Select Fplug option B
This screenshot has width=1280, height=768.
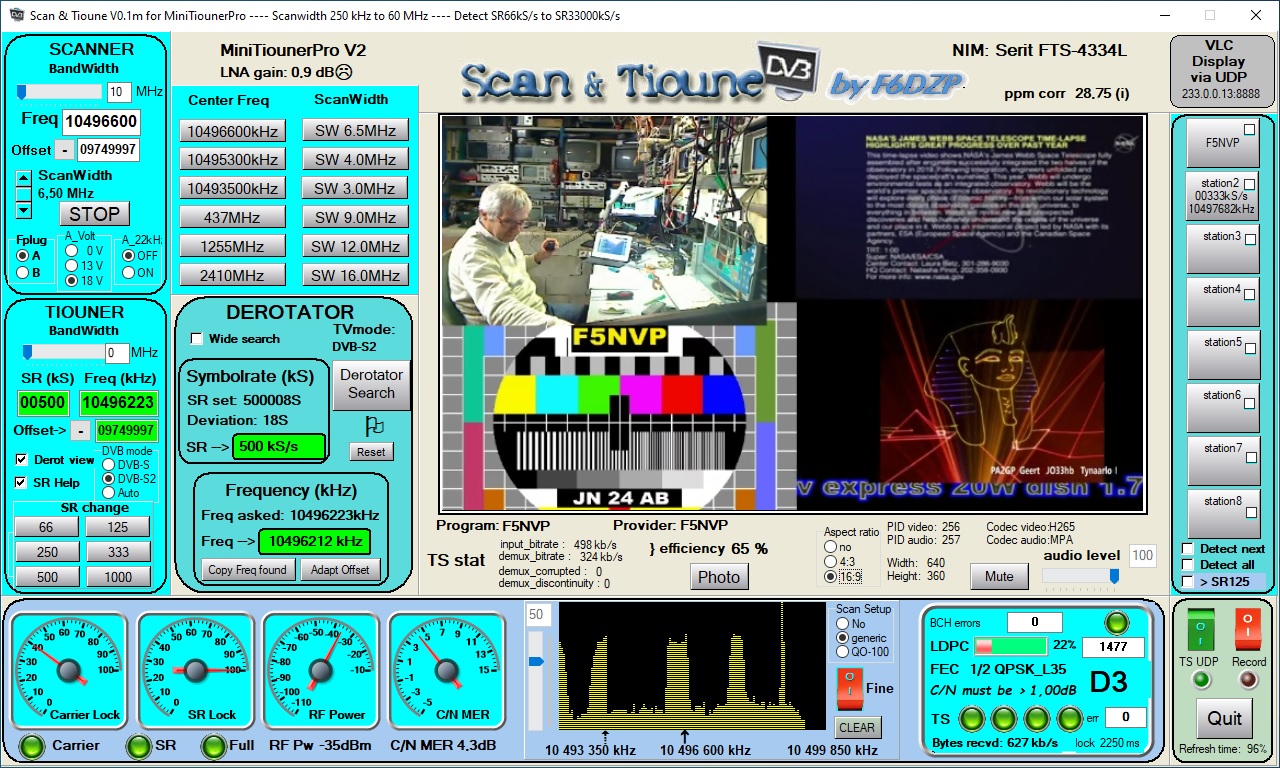pyautogui.click(x=23, y=272)
